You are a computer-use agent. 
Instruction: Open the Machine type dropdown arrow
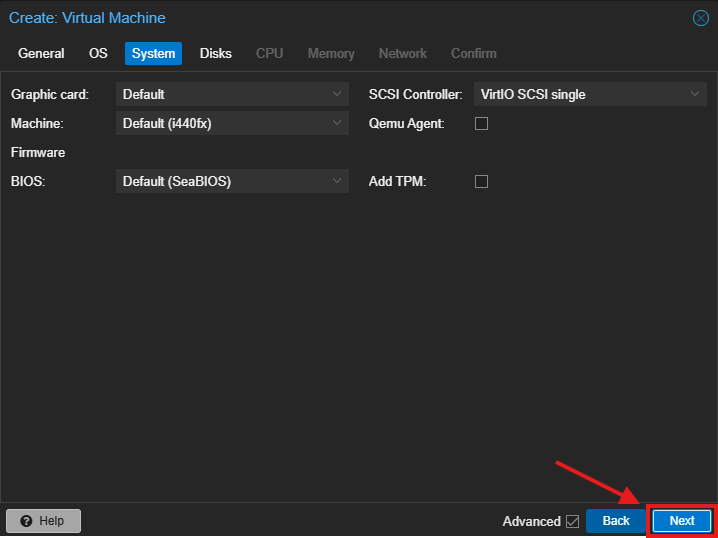click(x=337, y=123)
